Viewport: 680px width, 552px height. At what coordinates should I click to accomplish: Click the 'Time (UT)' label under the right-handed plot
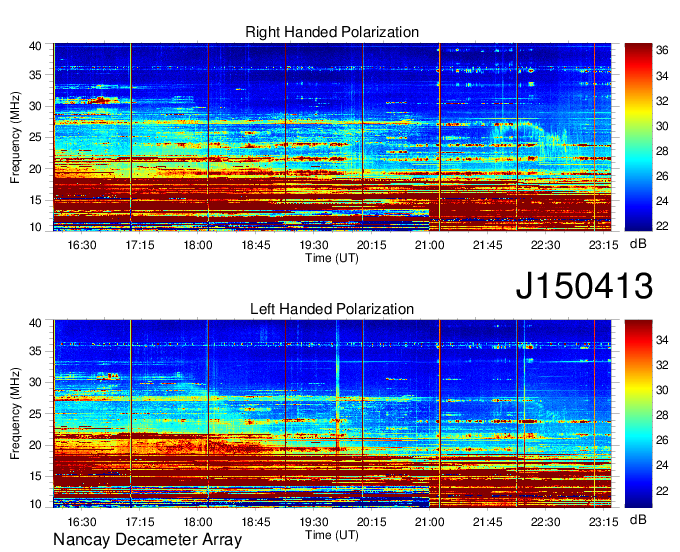[x=332, y=258]
